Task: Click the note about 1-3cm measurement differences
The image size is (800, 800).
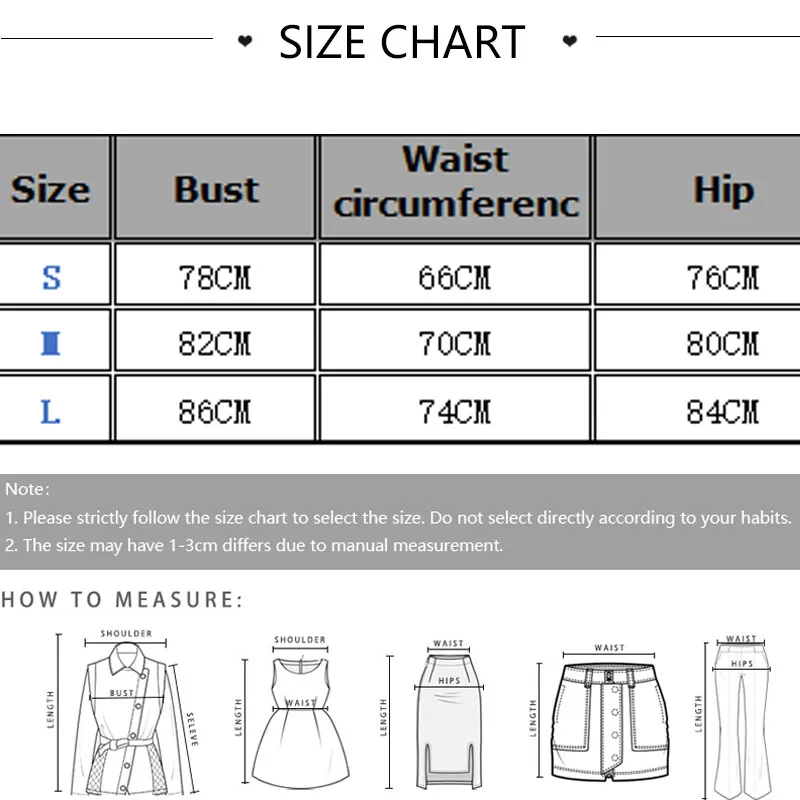Action: (254, 545)
